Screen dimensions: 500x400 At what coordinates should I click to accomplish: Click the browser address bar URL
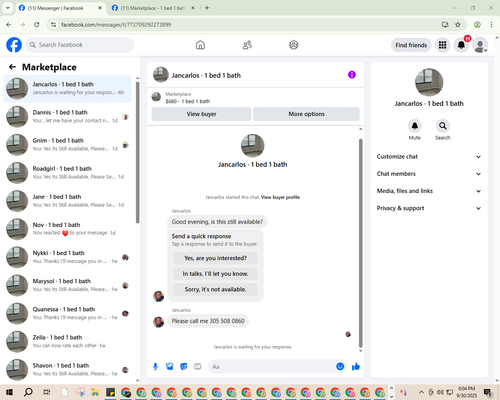116,25
